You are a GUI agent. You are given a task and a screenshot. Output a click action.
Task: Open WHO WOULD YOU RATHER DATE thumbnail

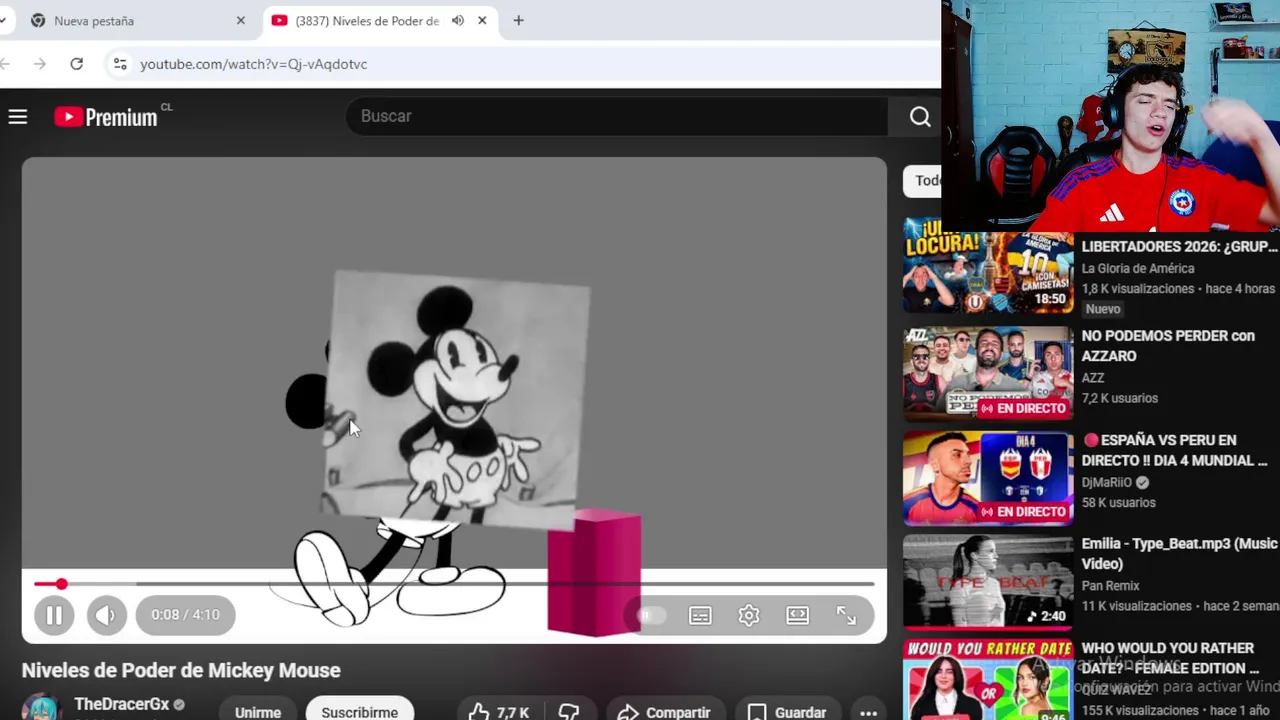click(988, 680)
